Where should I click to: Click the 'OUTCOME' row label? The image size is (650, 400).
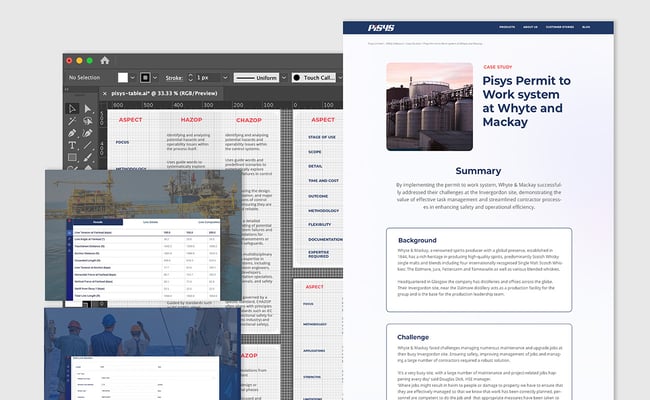click(x=318, y=196)
